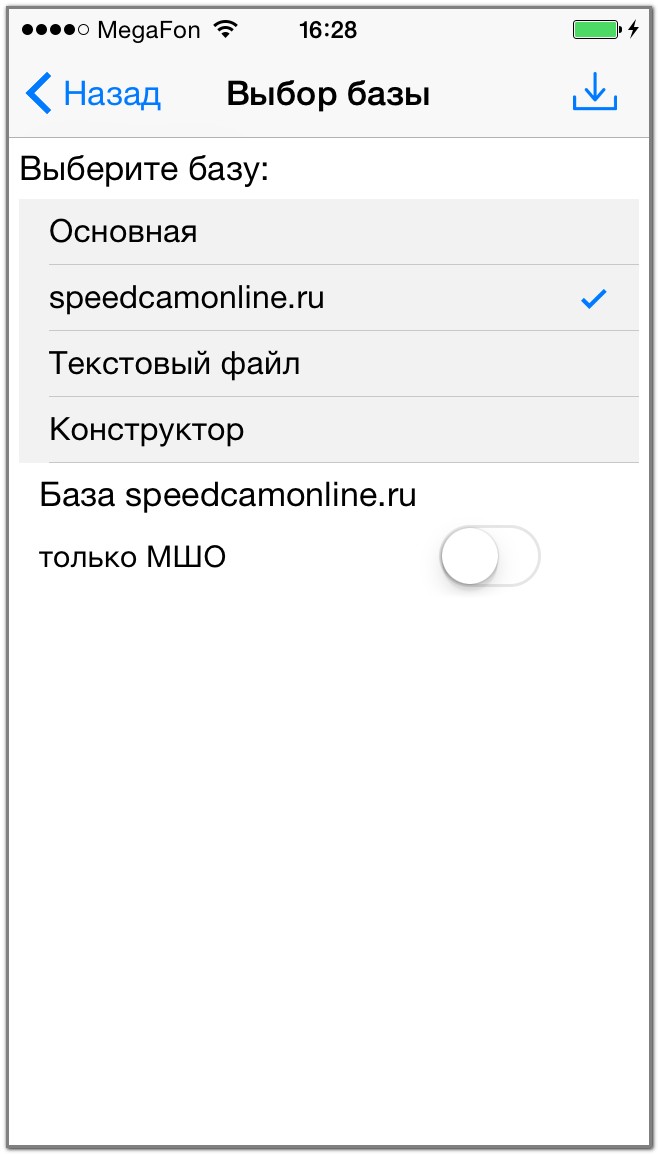
Task: Tap the signal strength dots
Action: pyautogui.click(x=56, y=30)
